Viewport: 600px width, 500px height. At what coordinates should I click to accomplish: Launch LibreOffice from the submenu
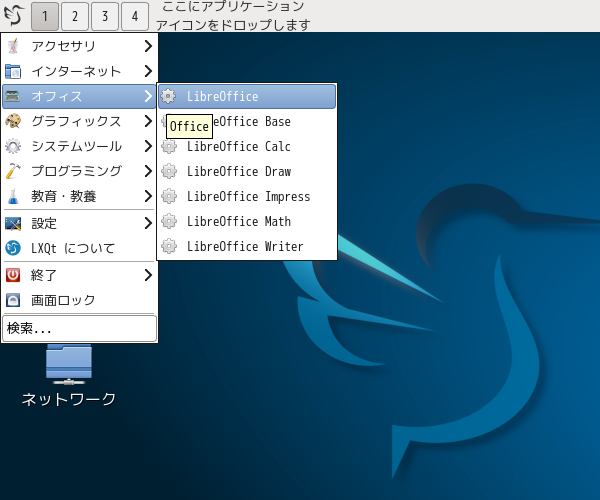coord(247,96)
